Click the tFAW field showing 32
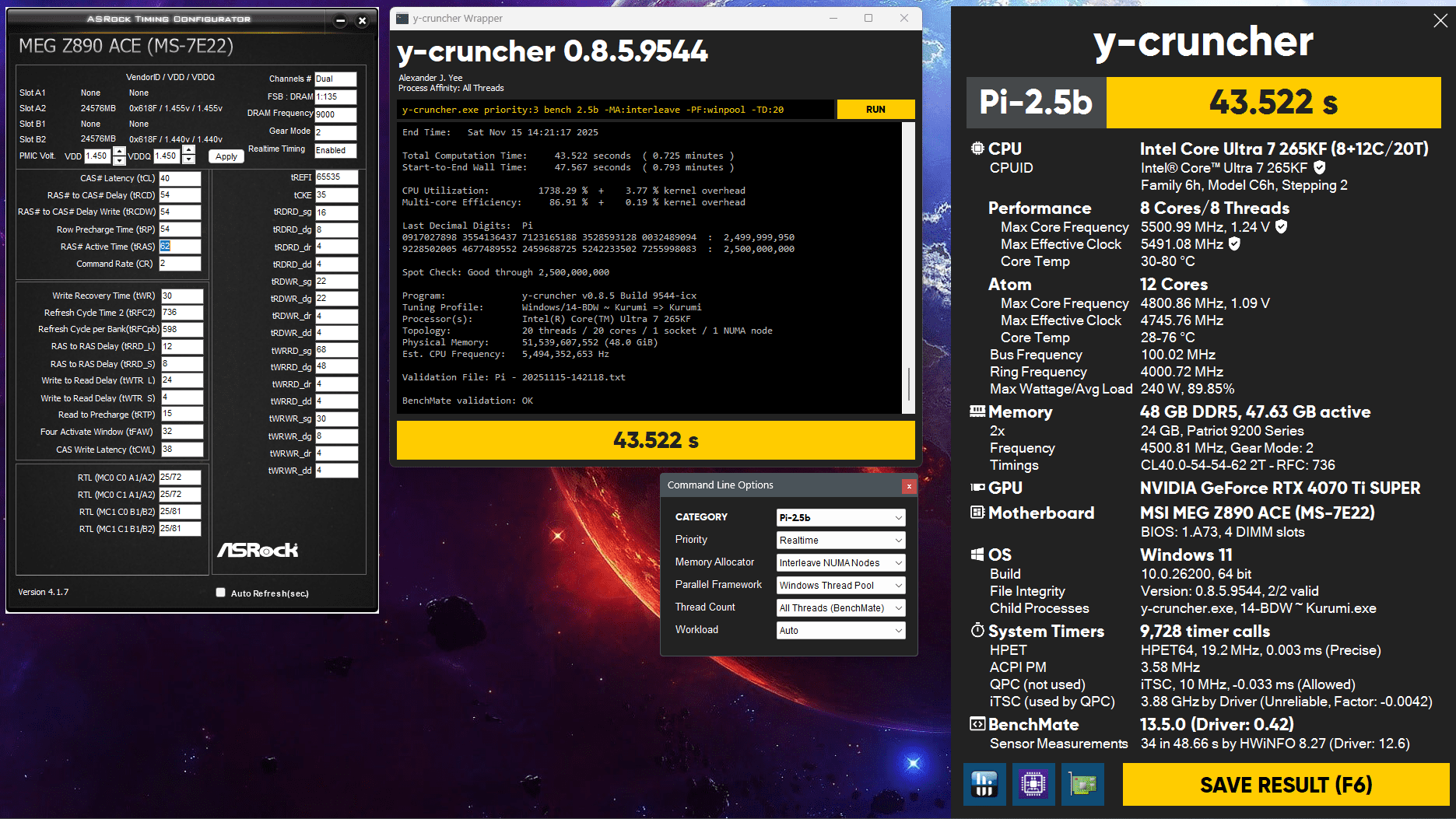Viewport: 1456px width, 819px height. (x=182, y=432)
